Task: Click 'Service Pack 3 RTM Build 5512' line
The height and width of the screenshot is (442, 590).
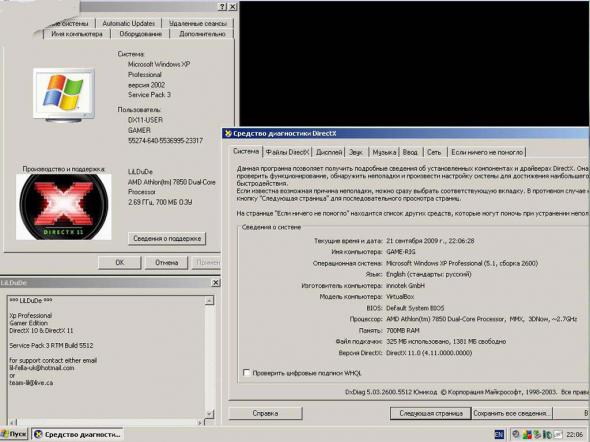Action: click(51, 345)
